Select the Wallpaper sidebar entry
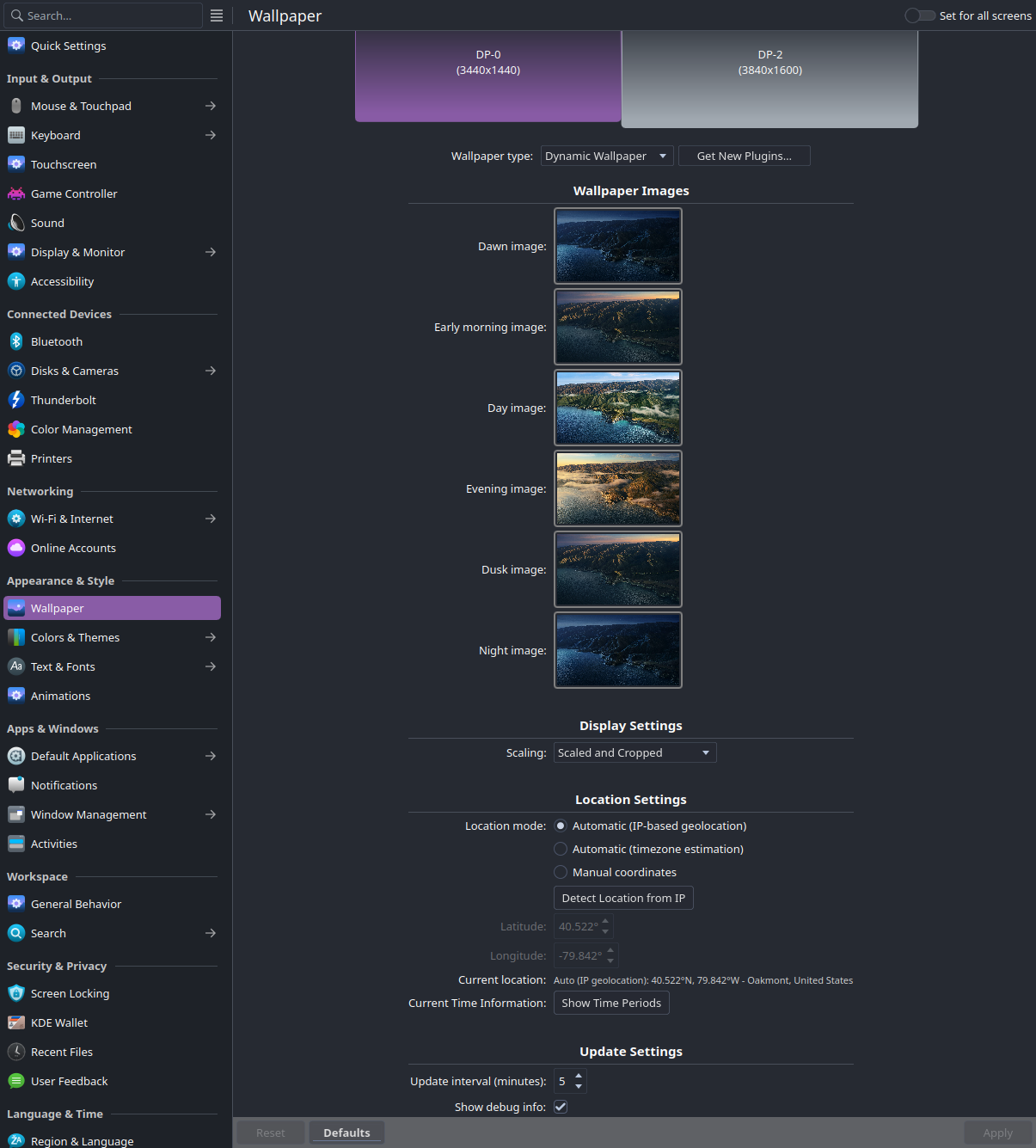This screenshot has width=1036, height=1148. tap(112, 608)
